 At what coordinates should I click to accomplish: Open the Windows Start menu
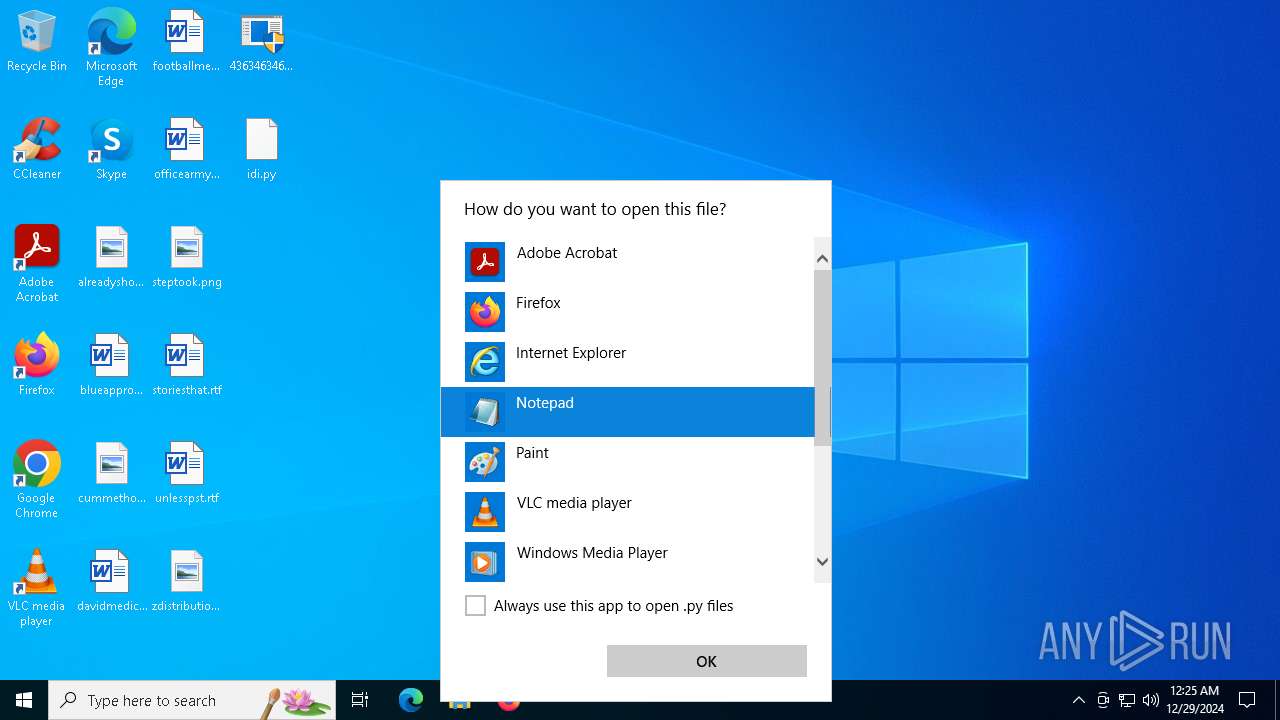pyautogui.click(x=24, y=700)
